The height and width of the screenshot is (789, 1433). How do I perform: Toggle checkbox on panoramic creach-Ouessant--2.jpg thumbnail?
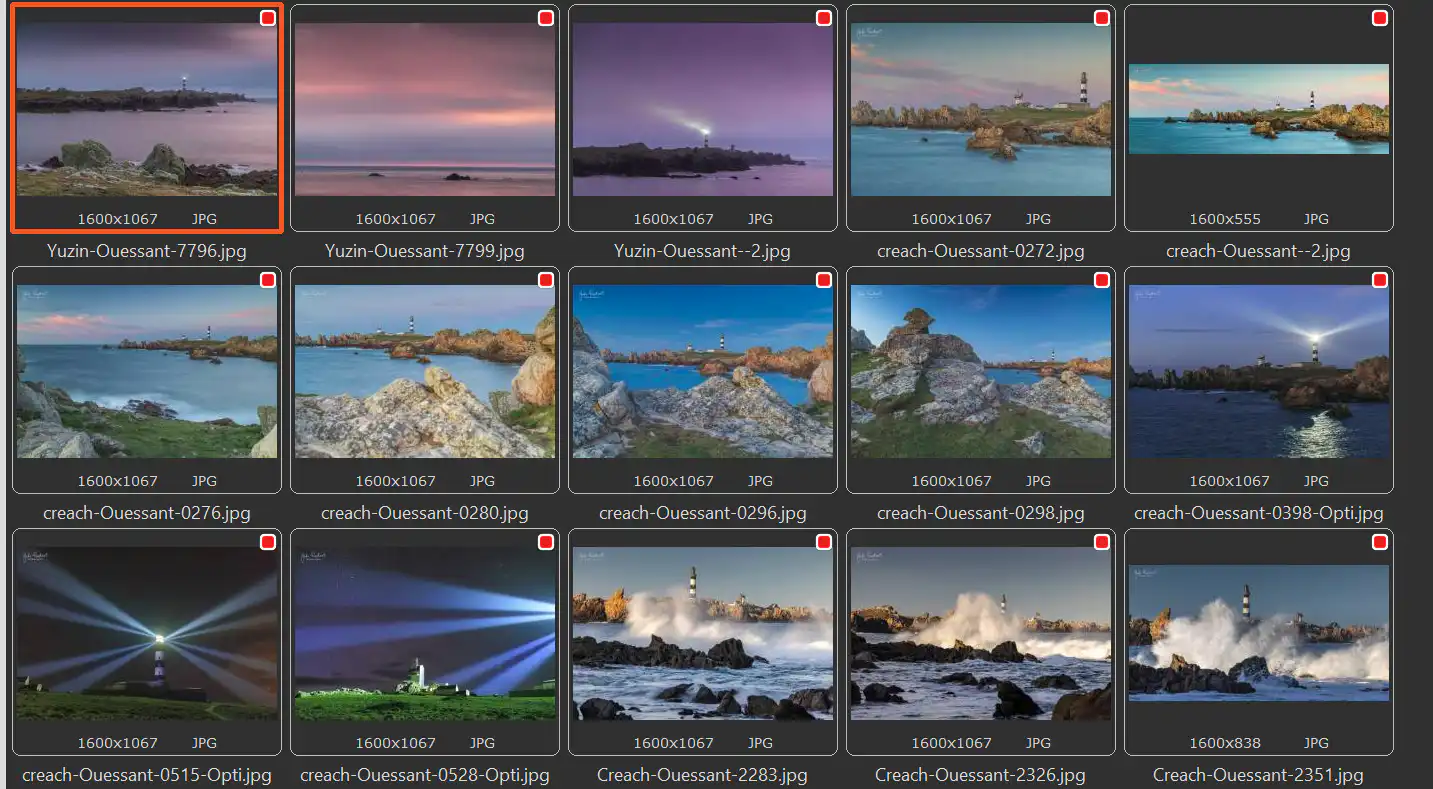[1379, 19]
